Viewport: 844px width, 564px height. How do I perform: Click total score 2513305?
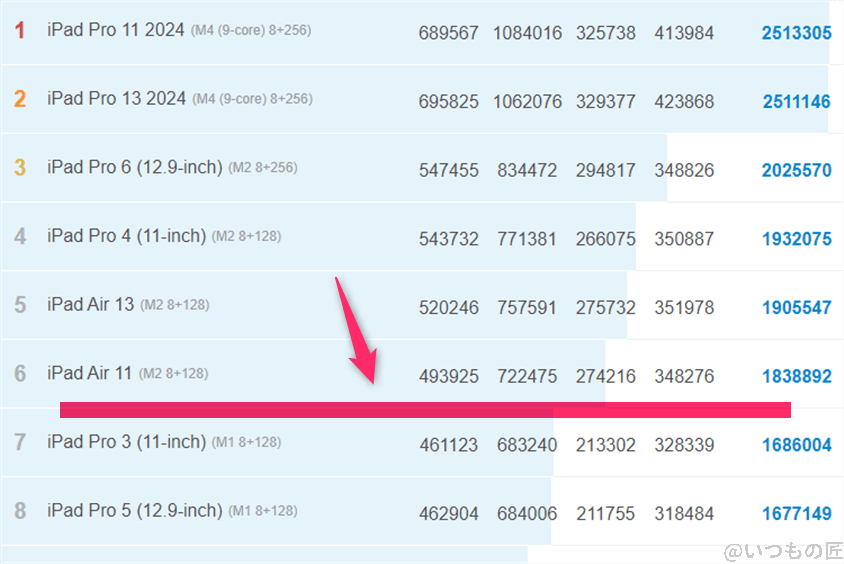coord(796,33)
